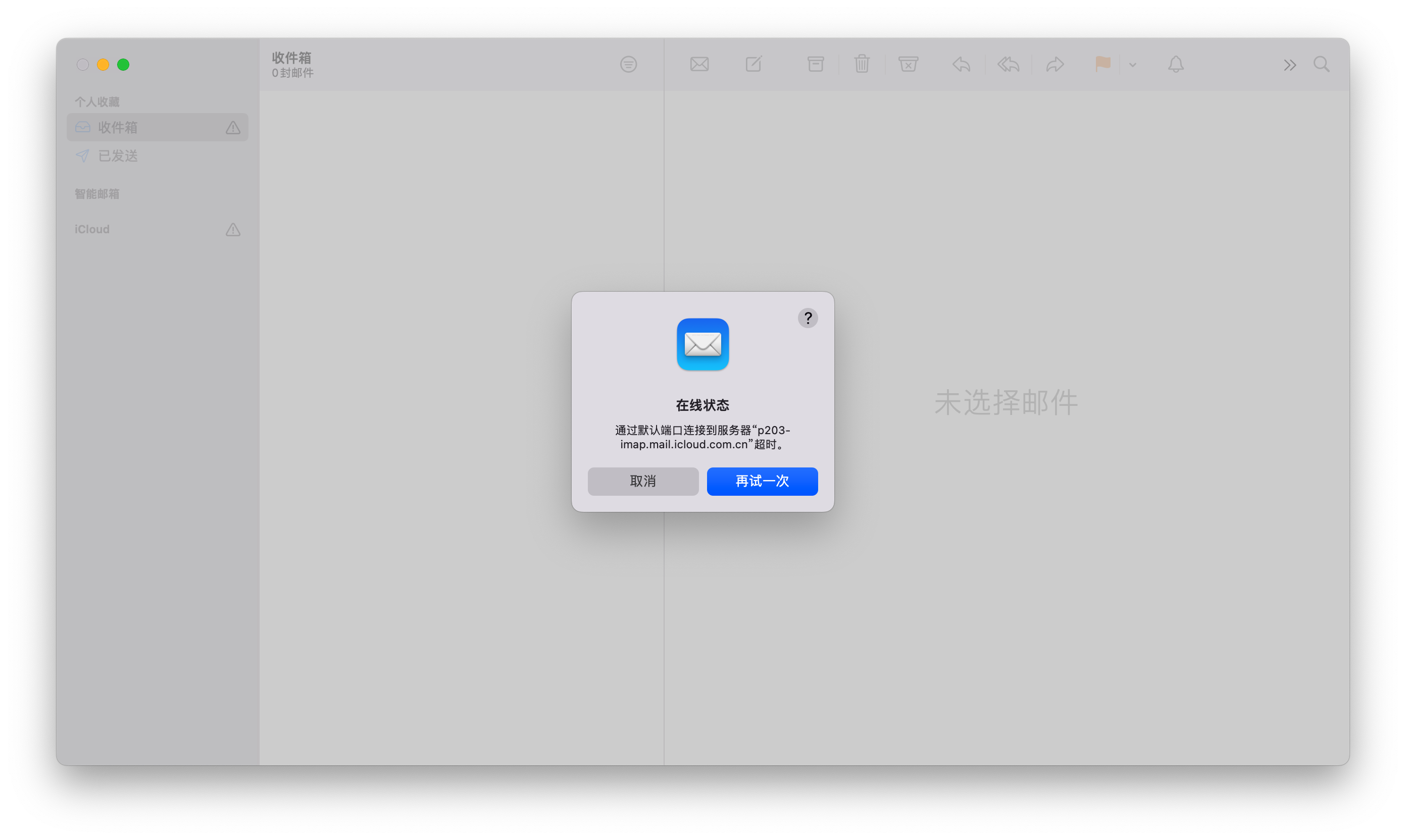Select 已发送 mailbox in sidebar
Viewport: 1406px width, 840px height.
click(x=118, y=155)
